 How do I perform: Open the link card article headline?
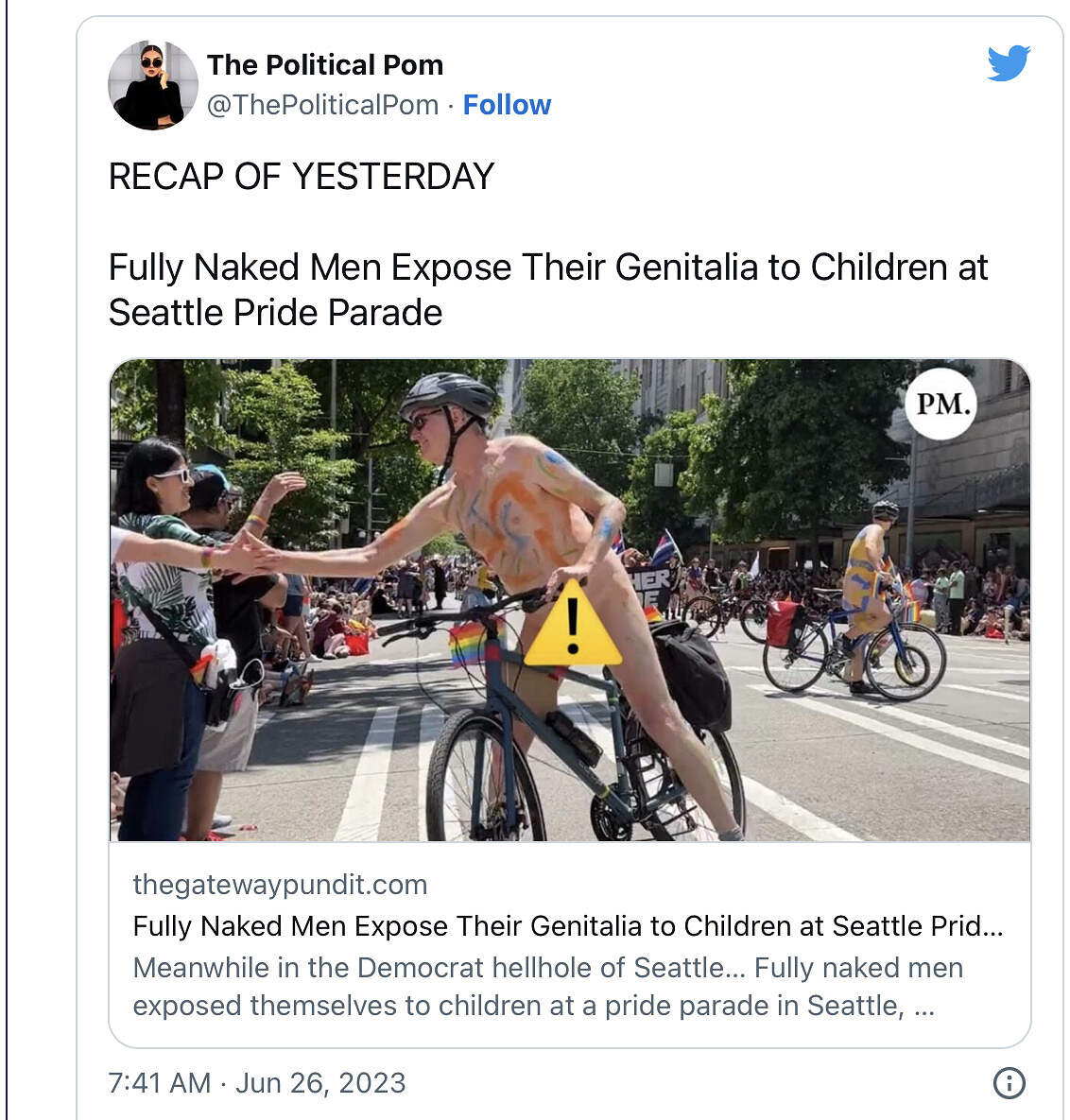pyautogui.click(x=567, y=926)
